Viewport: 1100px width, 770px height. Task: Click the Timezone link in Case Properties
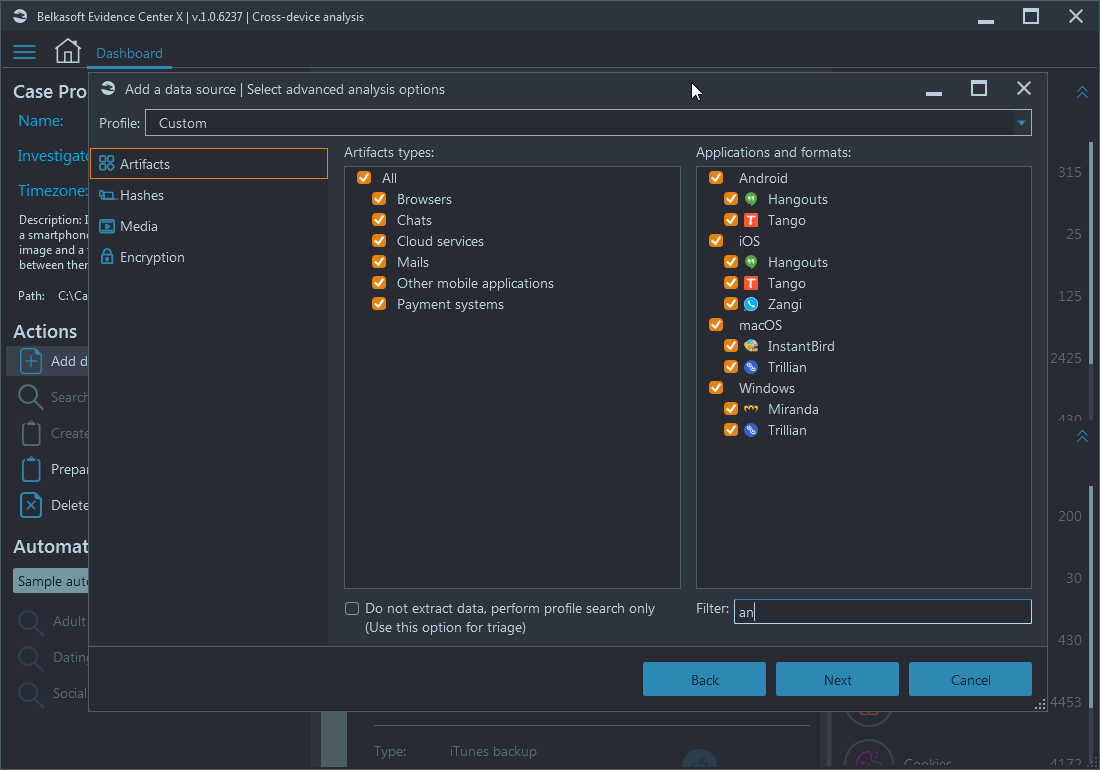pos(53,191)
